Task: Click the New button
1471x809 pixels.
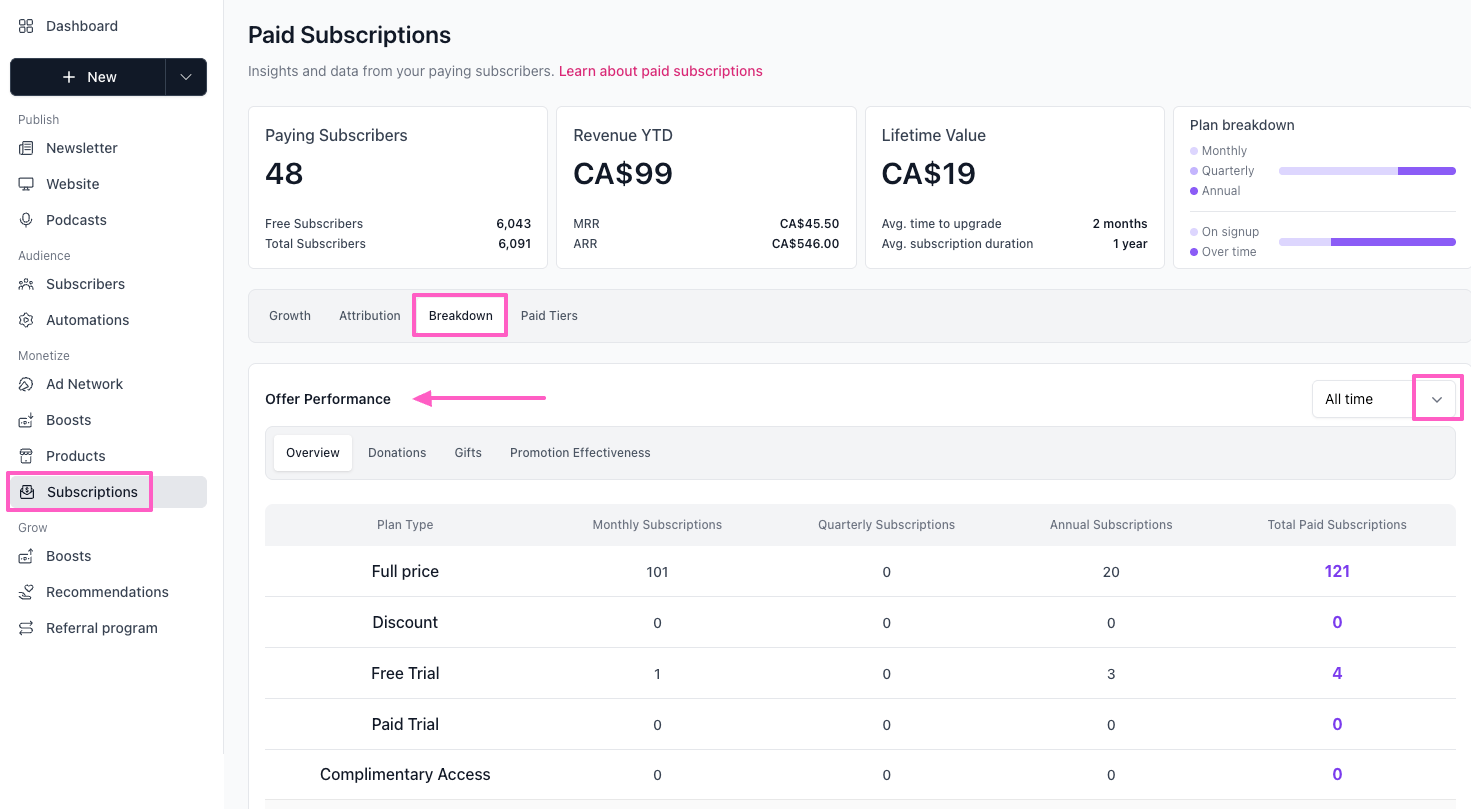Action: tap(88, 77)
